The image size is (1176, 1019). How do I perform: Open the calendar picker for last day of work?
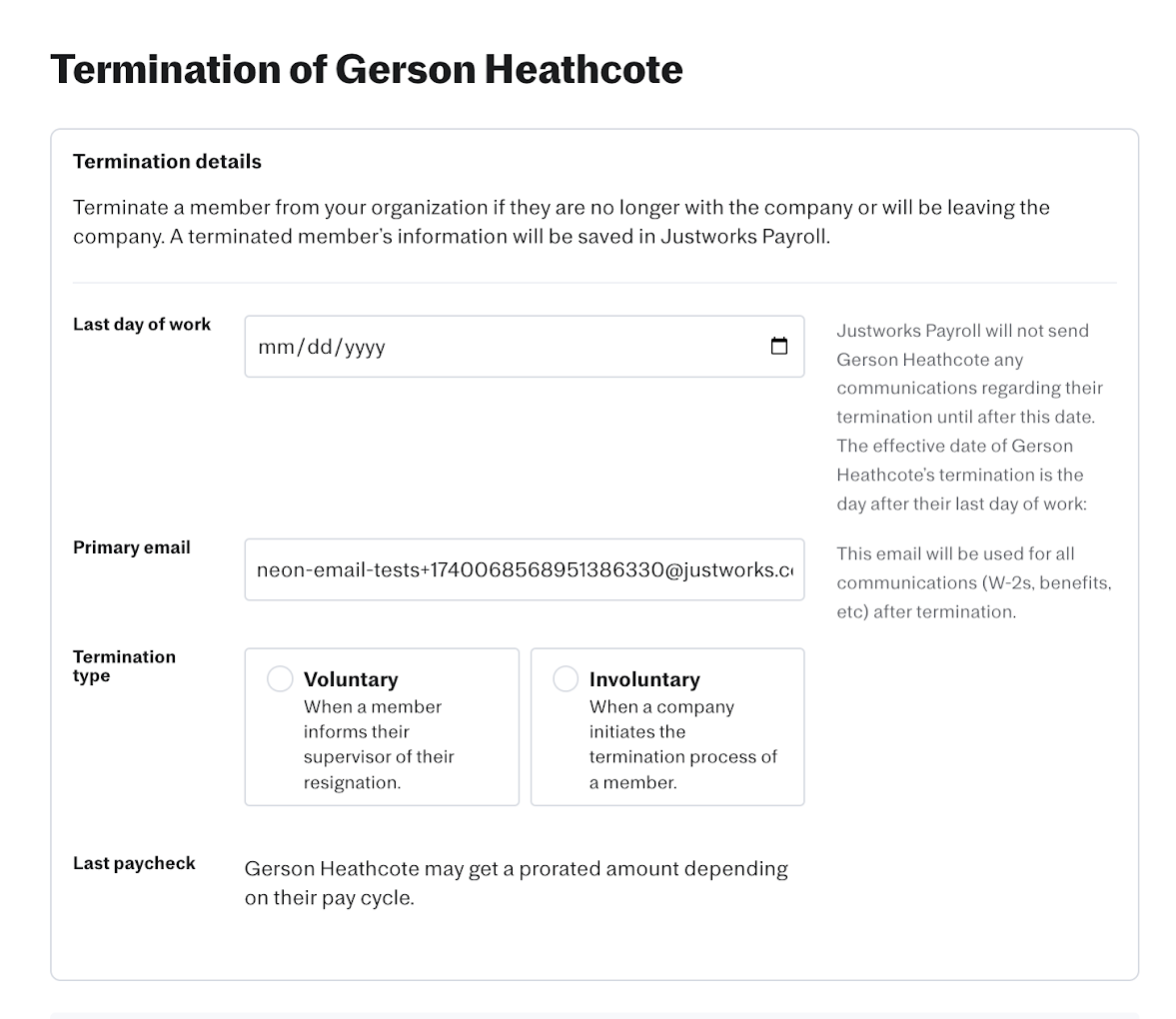click(x=779, y=347)
